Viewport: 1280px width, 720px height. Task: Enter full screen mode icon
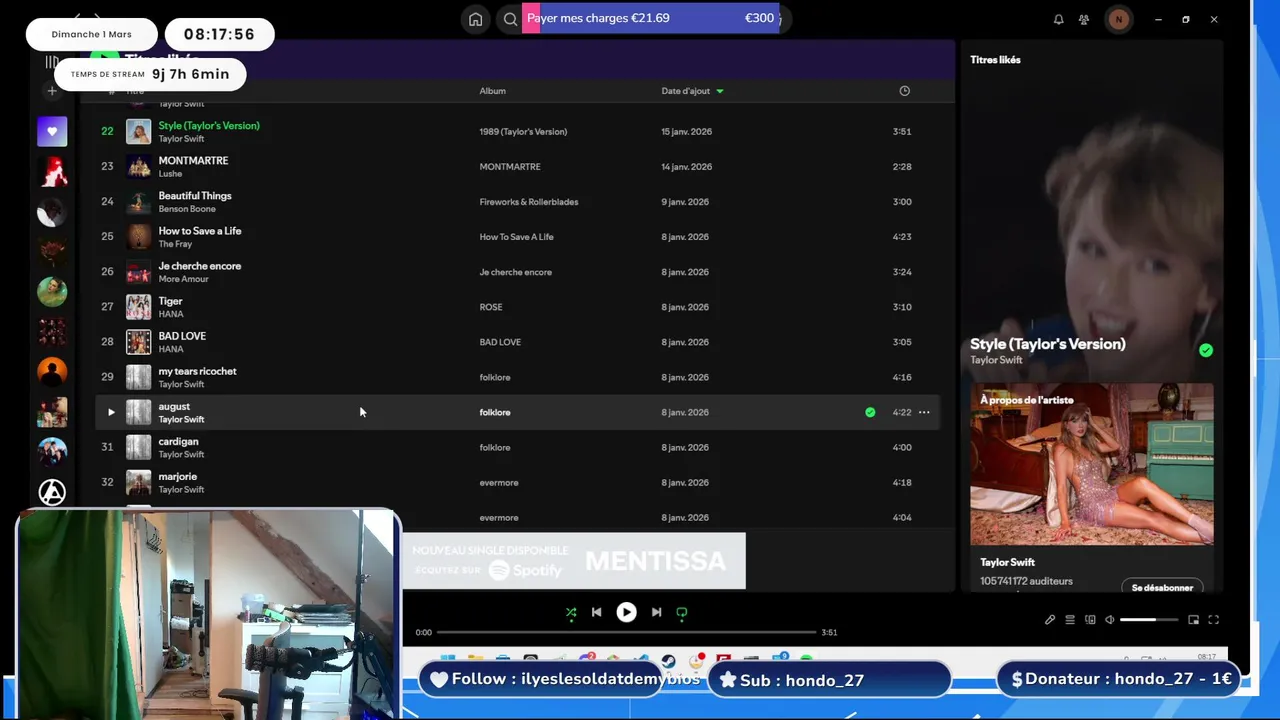coord(1214,620)
